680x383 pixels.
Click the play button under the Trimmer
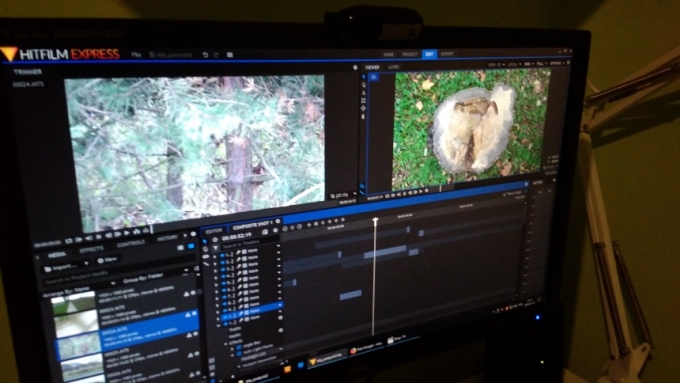click(x=126, y=233)
